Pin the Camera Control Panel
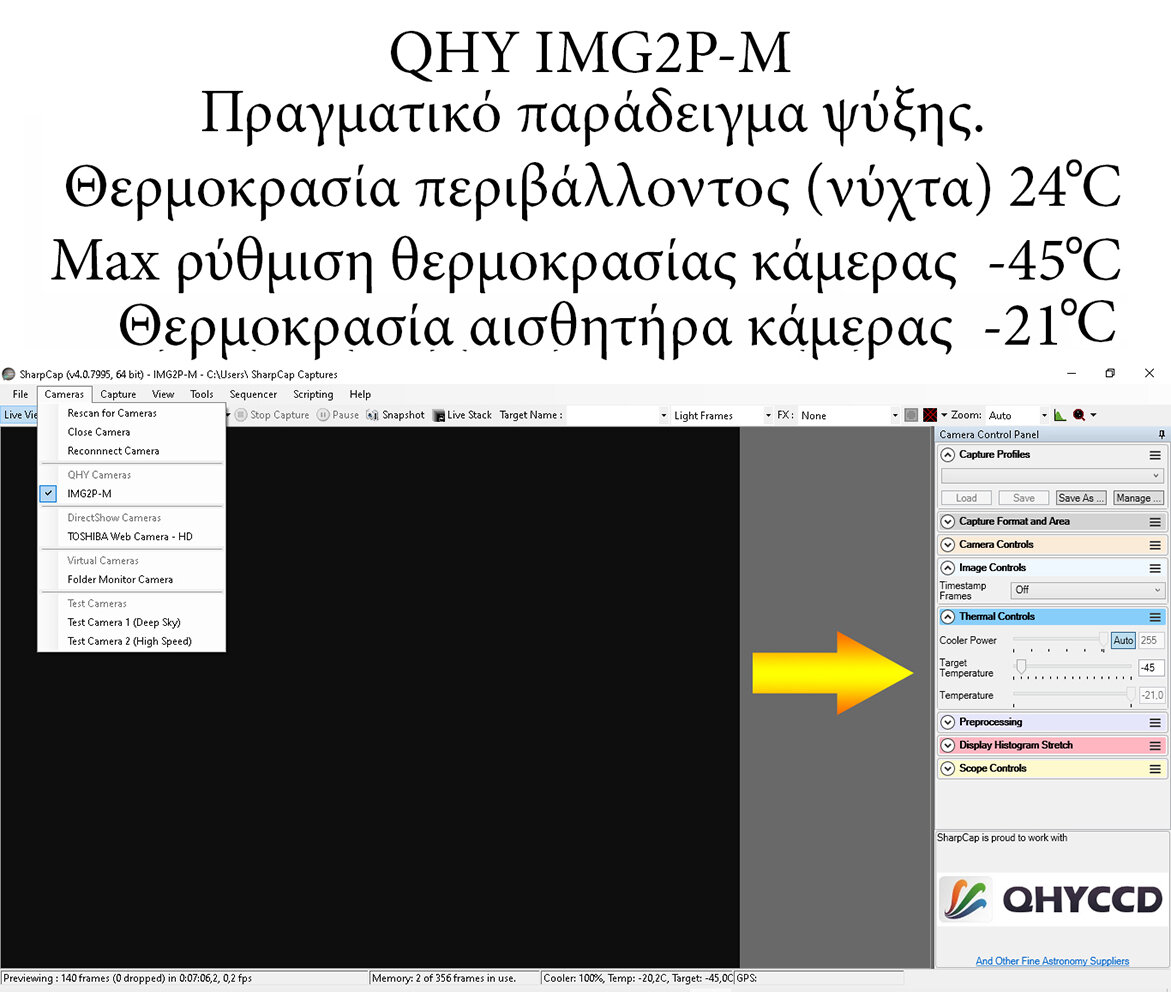Screen dimensions: 1171x992 pos(1161,435)
